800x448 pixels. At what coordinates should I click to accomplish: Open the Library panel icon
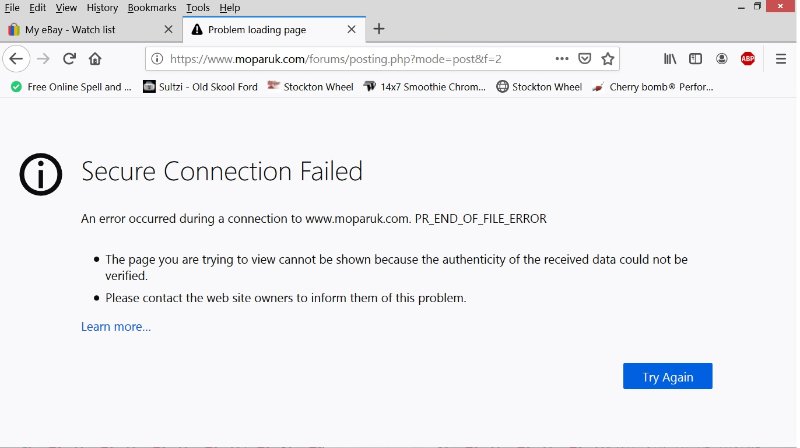pos(670,58)
